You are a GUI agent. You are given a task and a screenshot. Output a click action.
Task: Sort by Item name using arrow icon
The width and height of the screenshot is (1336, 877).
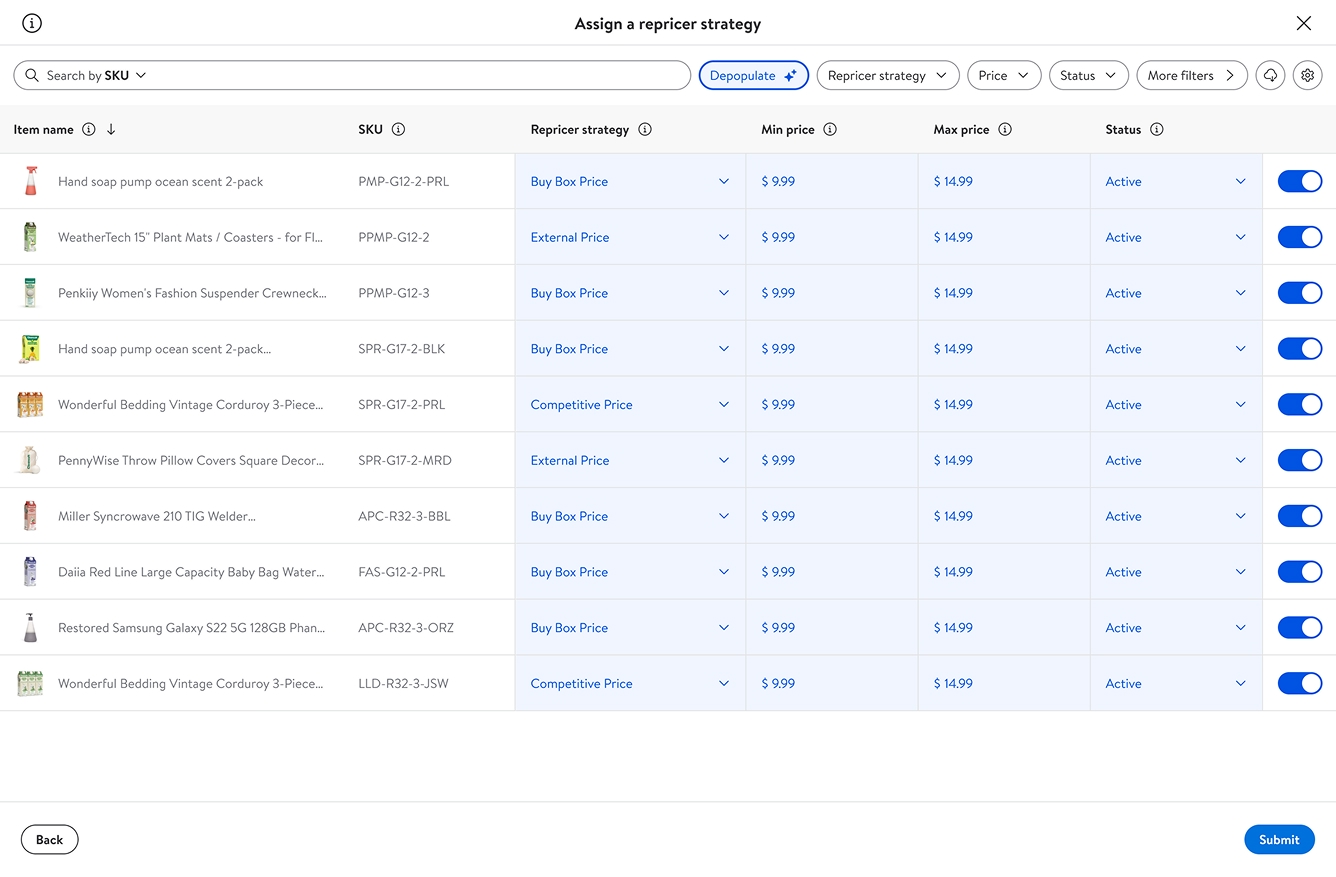pyautogui.click(x=111, y=129)
